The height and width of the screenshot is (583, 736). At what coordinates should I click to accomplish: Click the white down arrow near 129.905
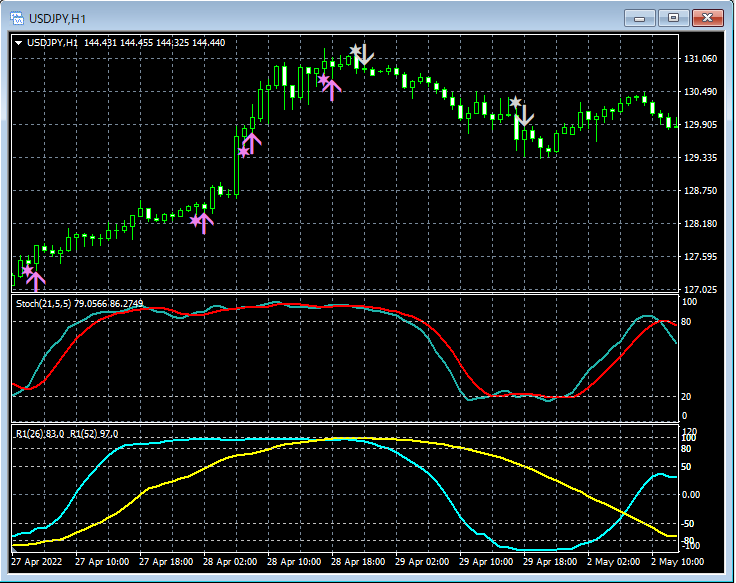tap(524, 114)
